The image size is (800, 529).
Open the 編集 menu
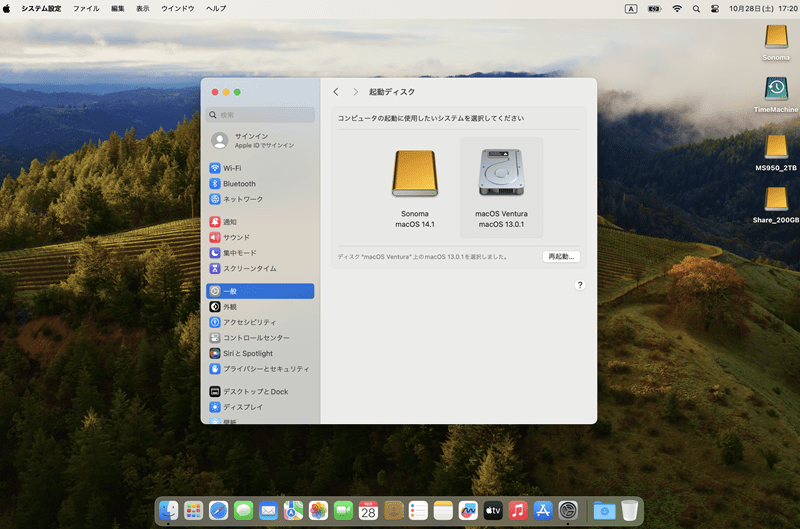coord(117,8)
